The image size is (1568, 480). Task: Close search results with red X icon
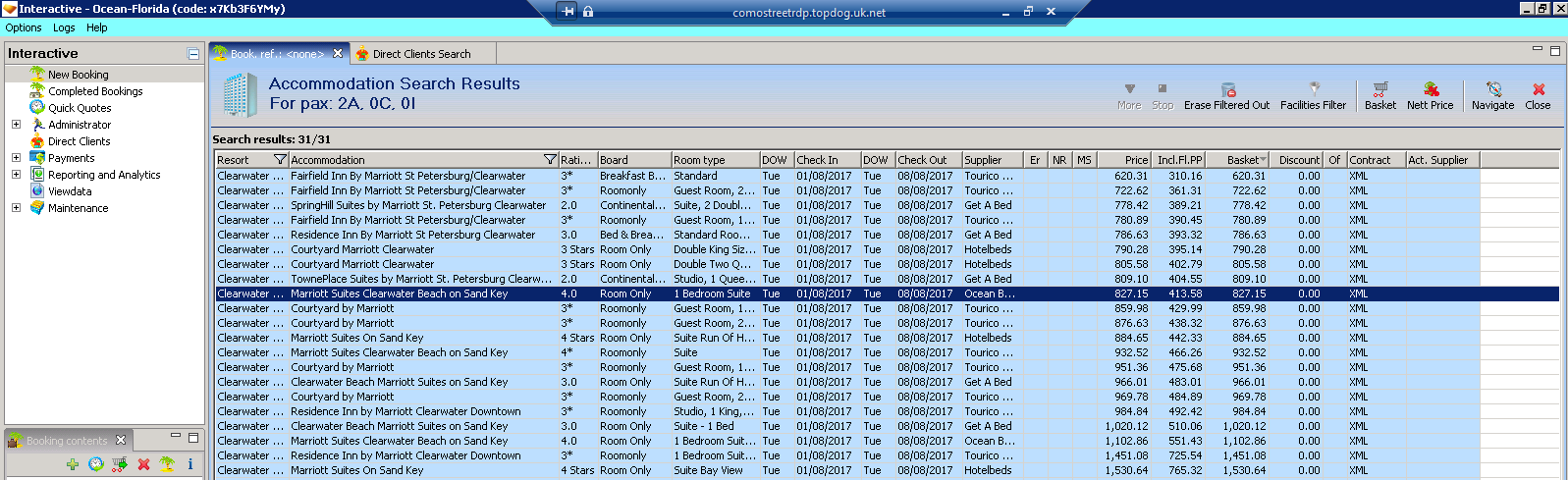point(1539,89)
